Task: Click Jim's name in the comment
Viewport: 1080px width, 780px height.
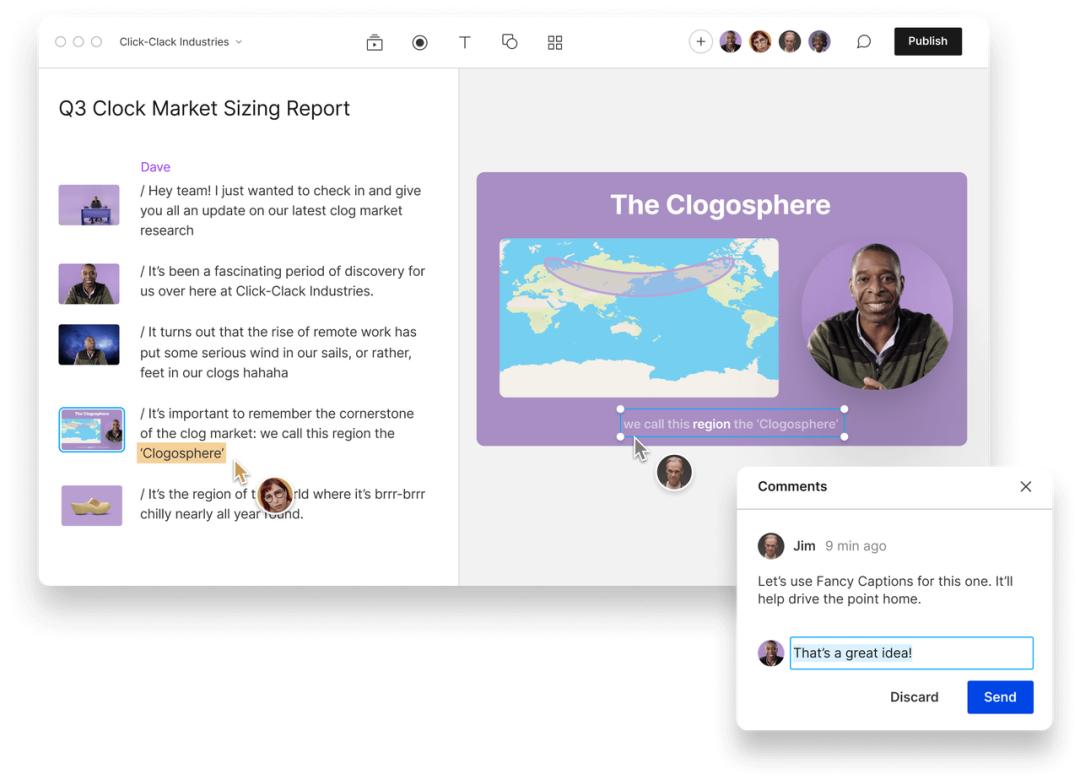Action: [x=804, y=546]
